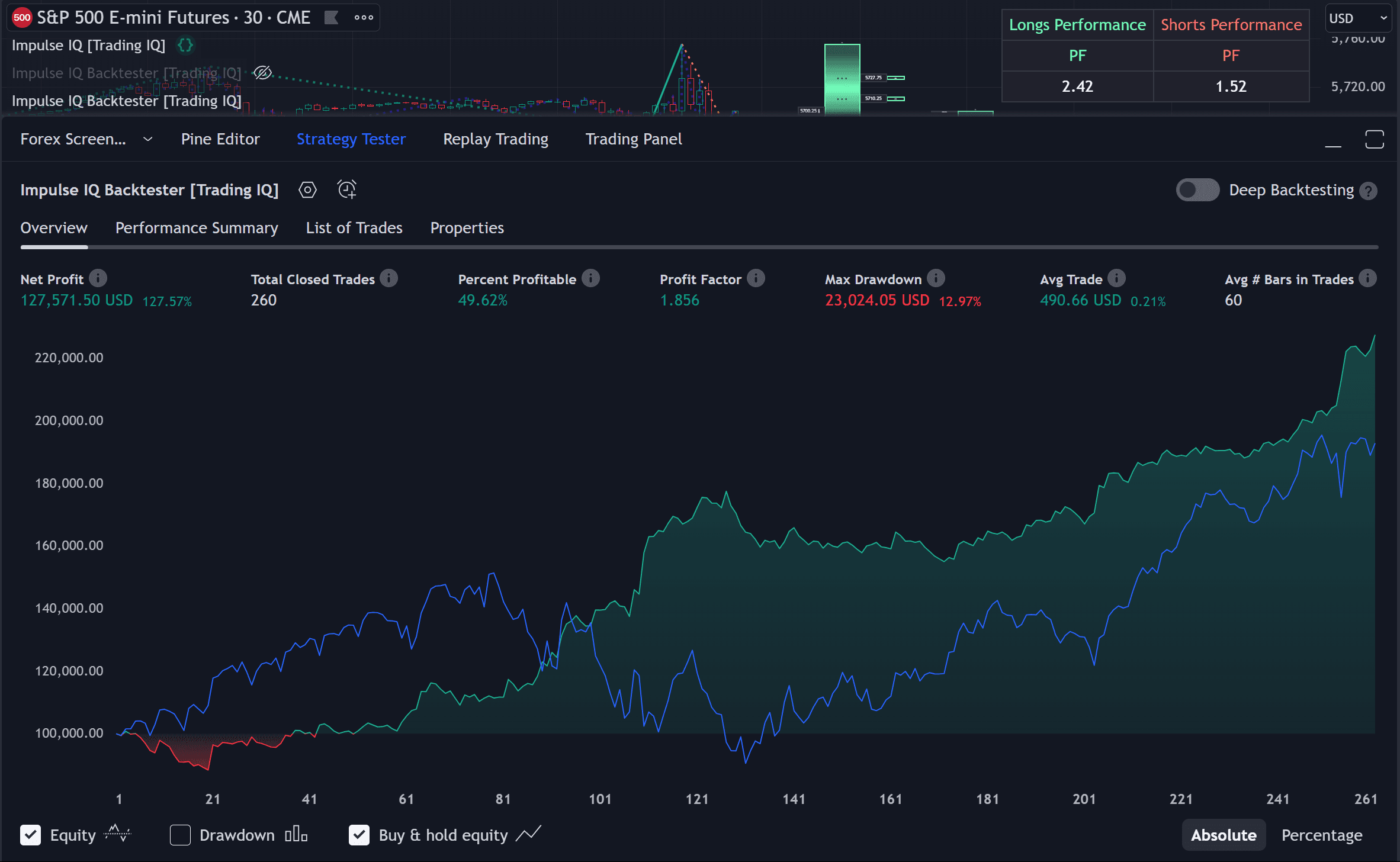Select Absolute display mode
Viewport: 1400px width, 862px height.
[x=1224, y=835]
